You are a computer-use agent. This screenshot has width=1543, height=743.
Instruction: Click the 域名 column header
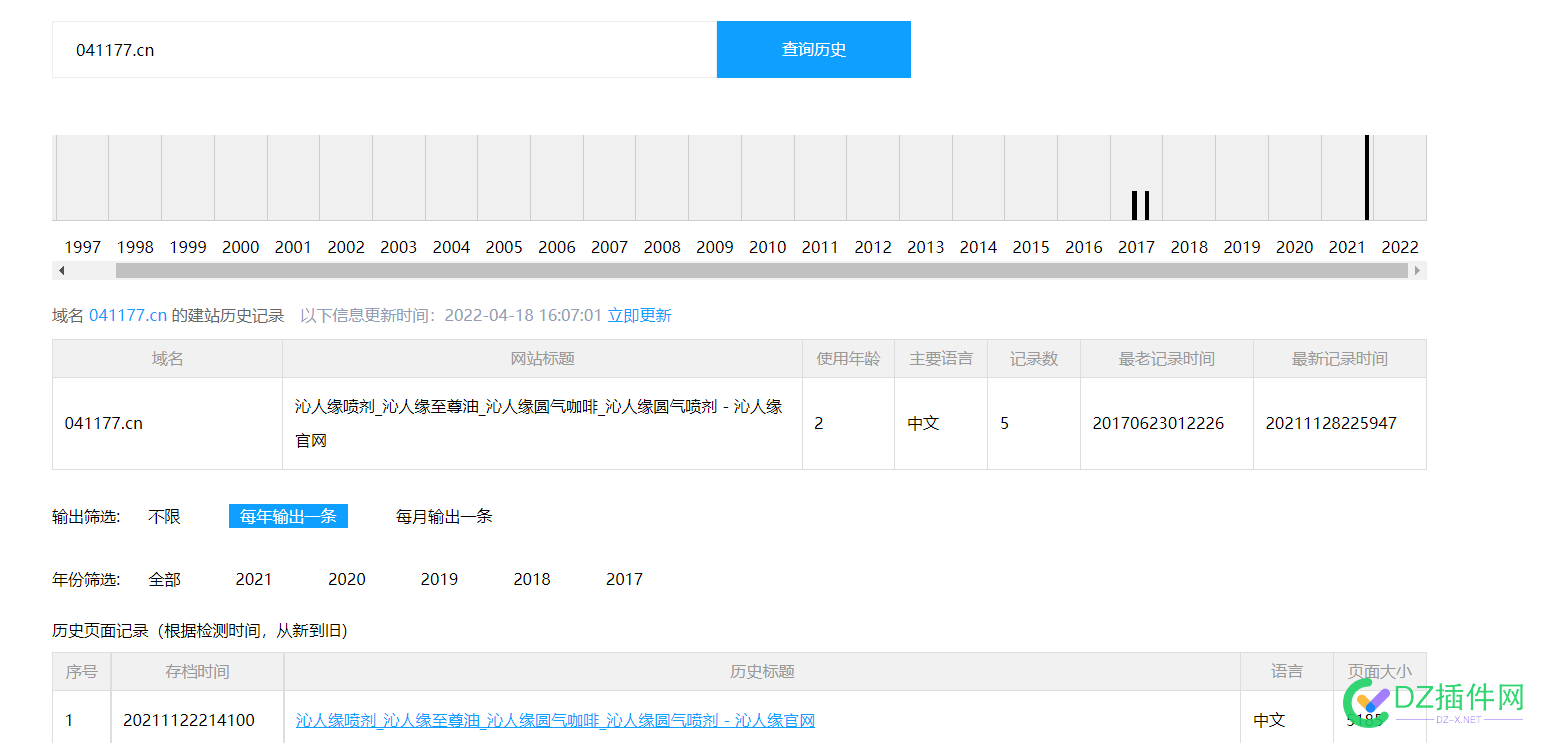(167, 359)
